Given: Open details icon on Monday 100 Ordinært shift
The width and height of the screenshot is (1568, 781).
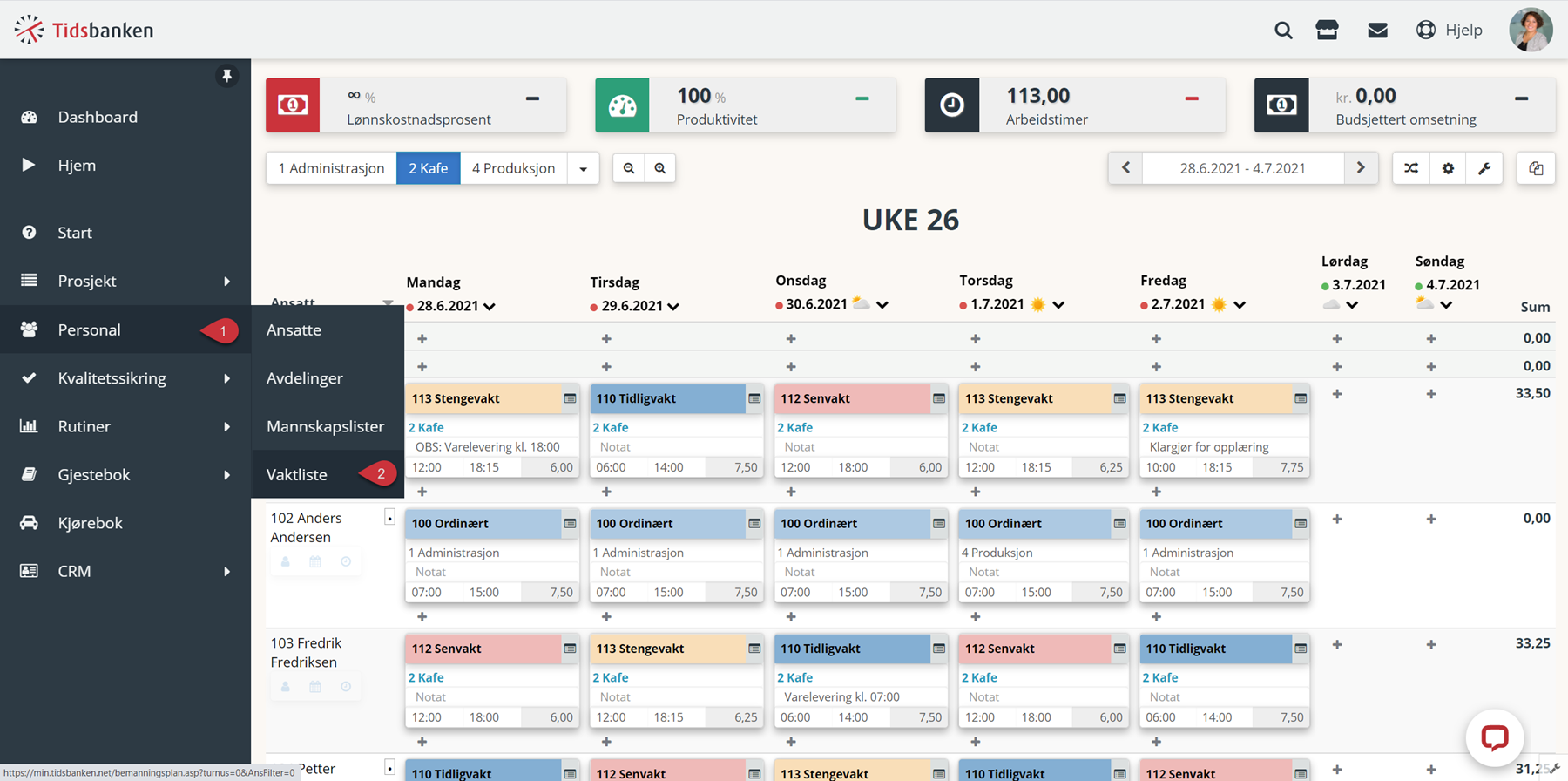Looking at the screenshot, I should [570, 524].
